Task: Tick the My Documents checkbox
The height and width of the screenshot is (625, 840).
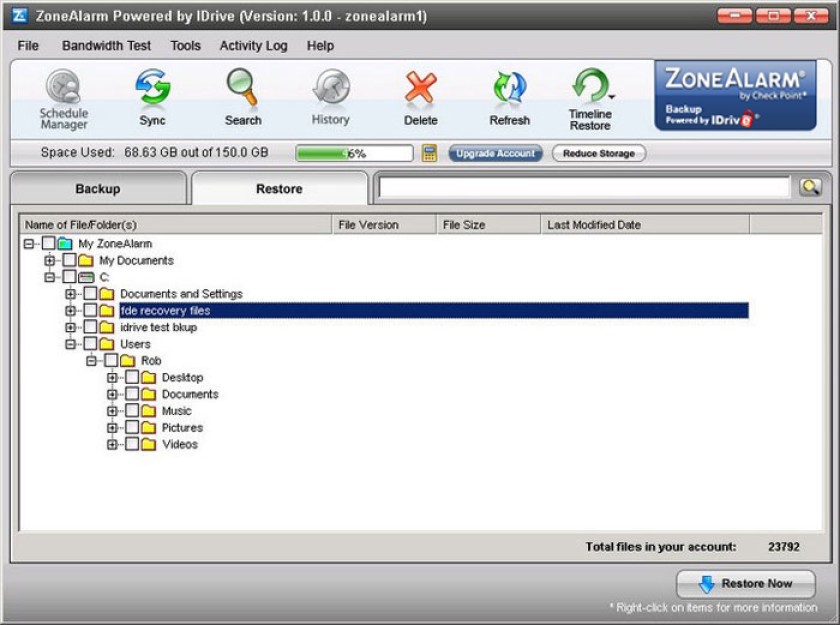Action: [x=69, y=260]
